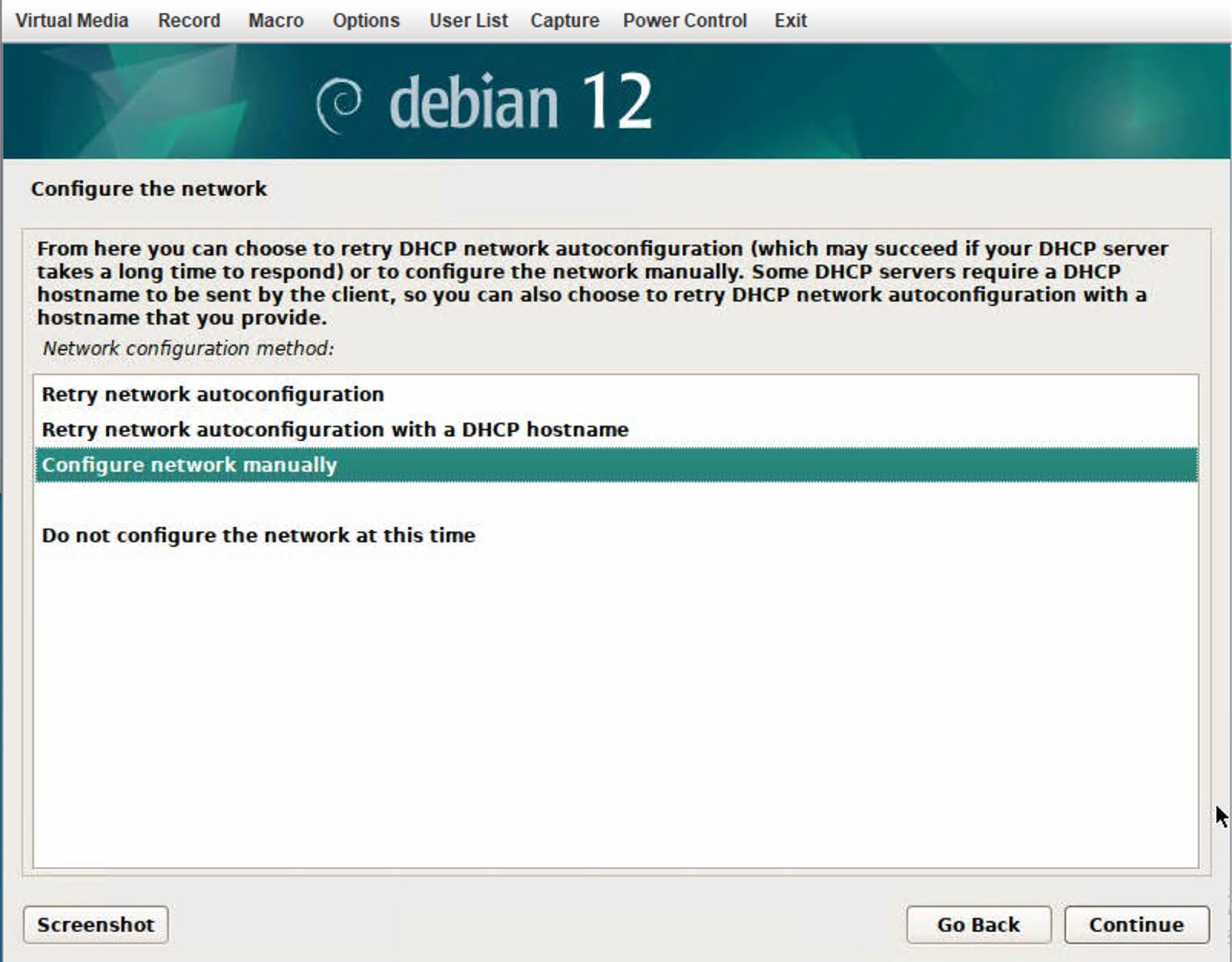Image resolution: width=1232 pixels, height=962 pixels.
Task: Open the Record menu
Action: click(189, 21)
